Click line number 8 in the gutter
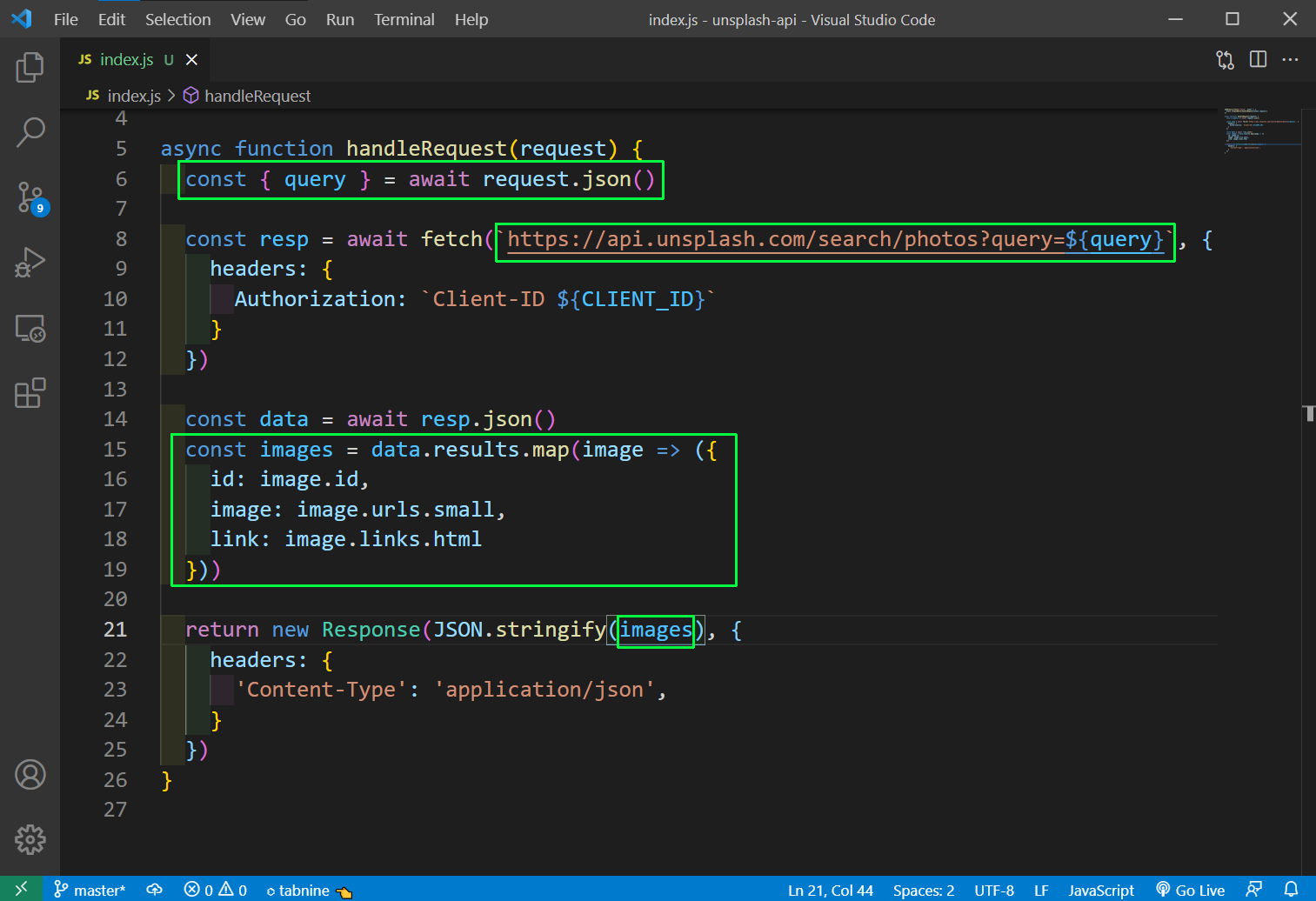1316x901 pixels. 122,239
